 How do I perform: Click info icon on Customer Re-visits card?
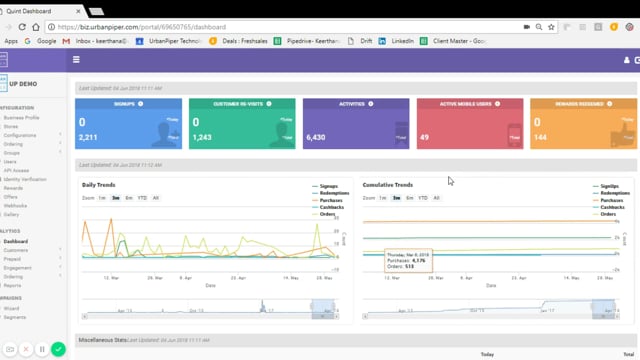(x=269, y=104)
